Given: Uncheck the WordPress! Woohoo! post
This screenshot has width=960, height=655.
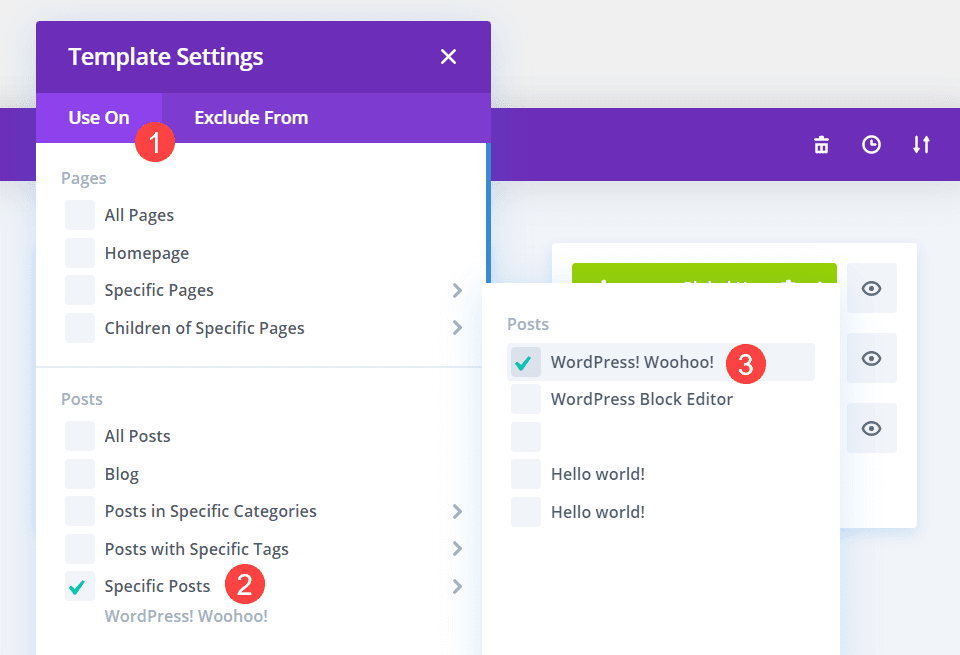Looking at the screenshot, I should coord(524,362).
